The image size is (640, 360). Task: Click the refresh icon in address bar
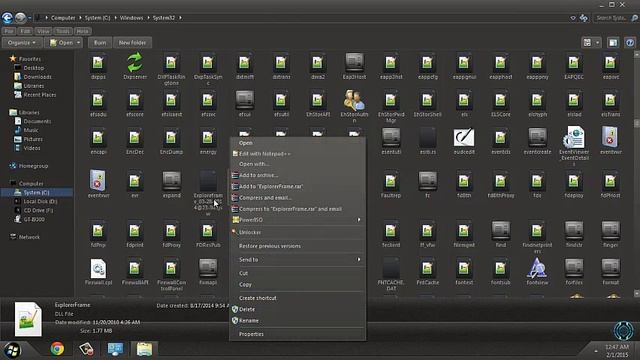(x=584, y=18)
